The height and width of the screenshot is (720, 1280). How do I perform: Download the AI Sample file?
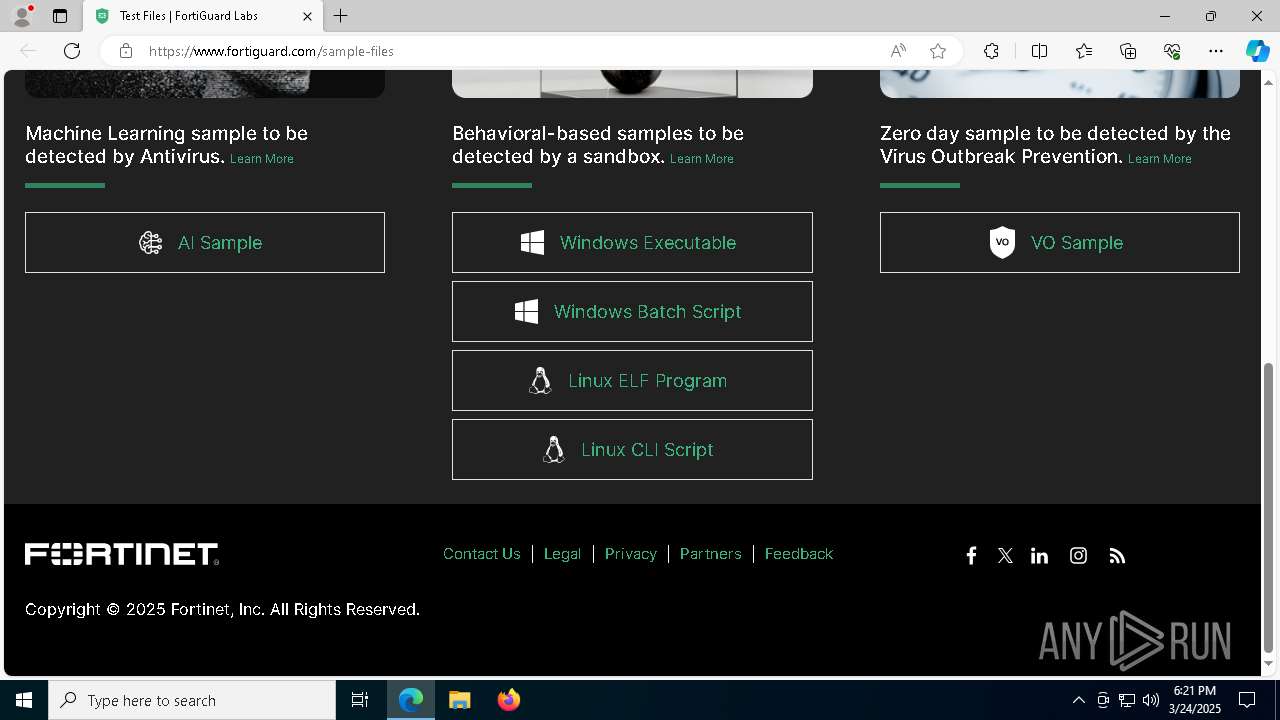(x=205, y=242)
